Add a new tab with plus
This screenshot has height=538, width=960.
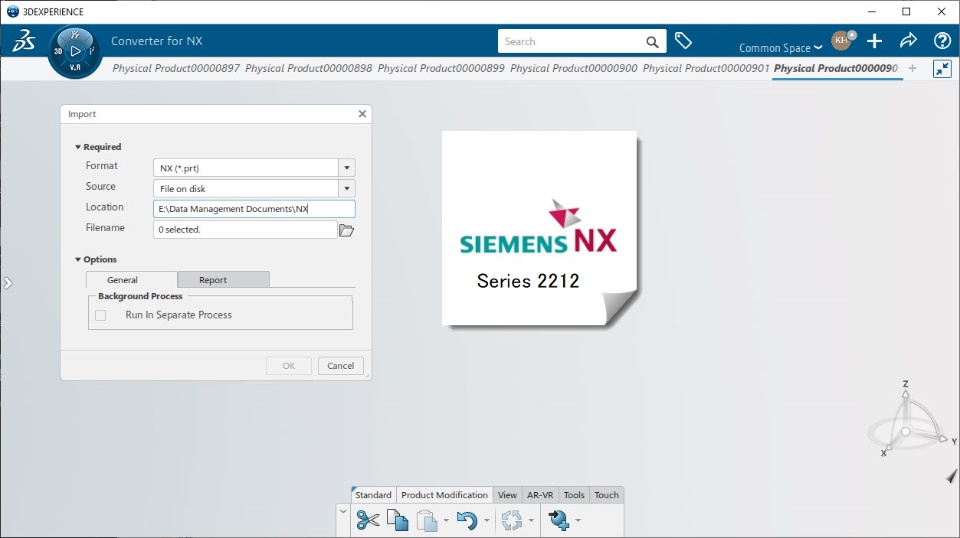(912, 69)
